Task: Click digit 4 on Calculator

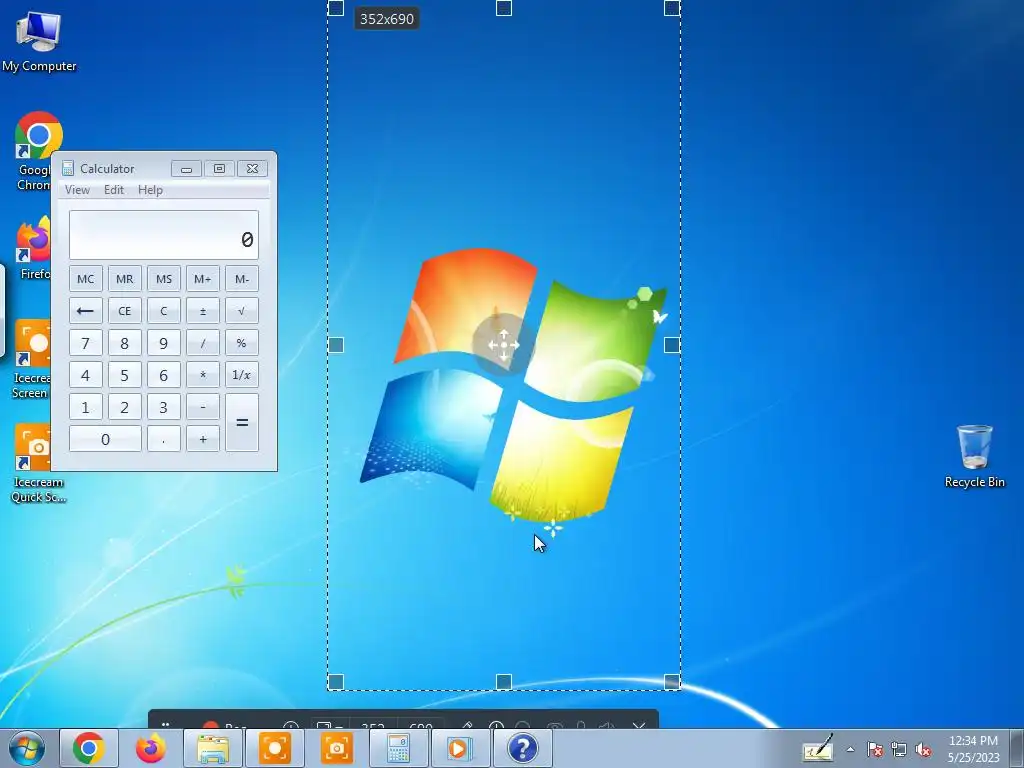Action: pos(86,375)
